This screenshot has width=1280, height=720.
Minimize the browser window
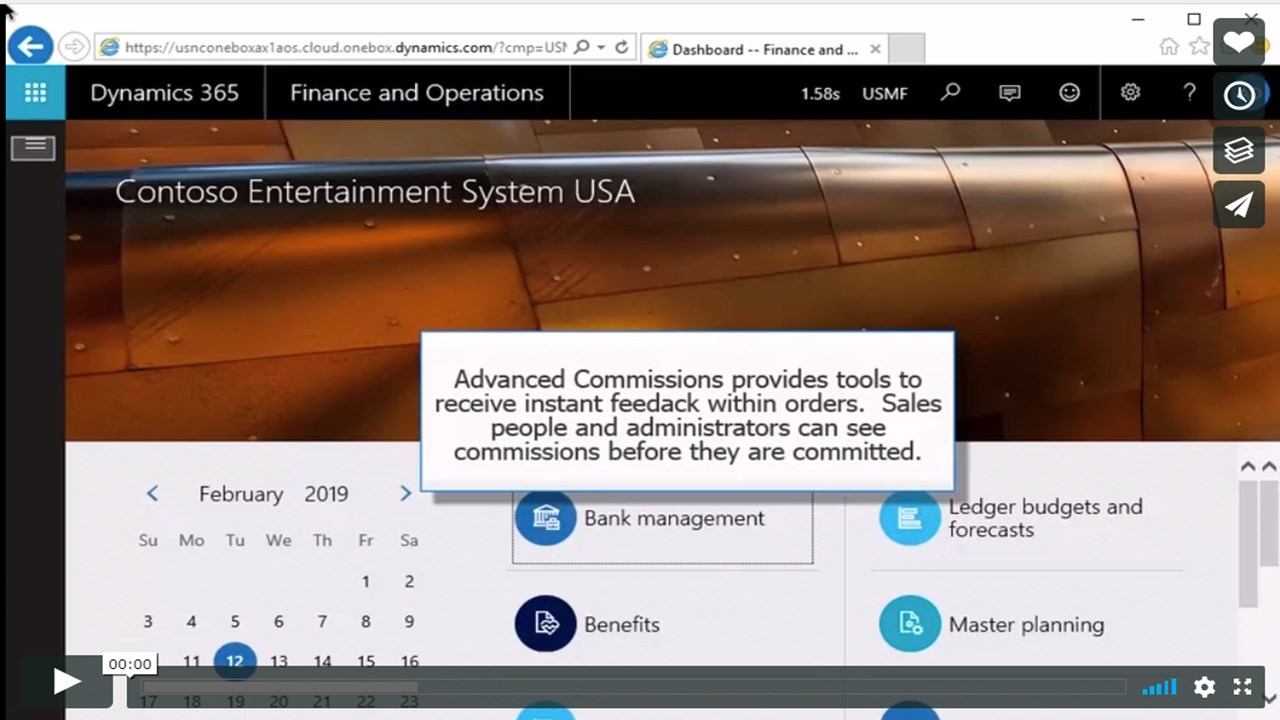pyautogui.click(x=1139, y=19)
